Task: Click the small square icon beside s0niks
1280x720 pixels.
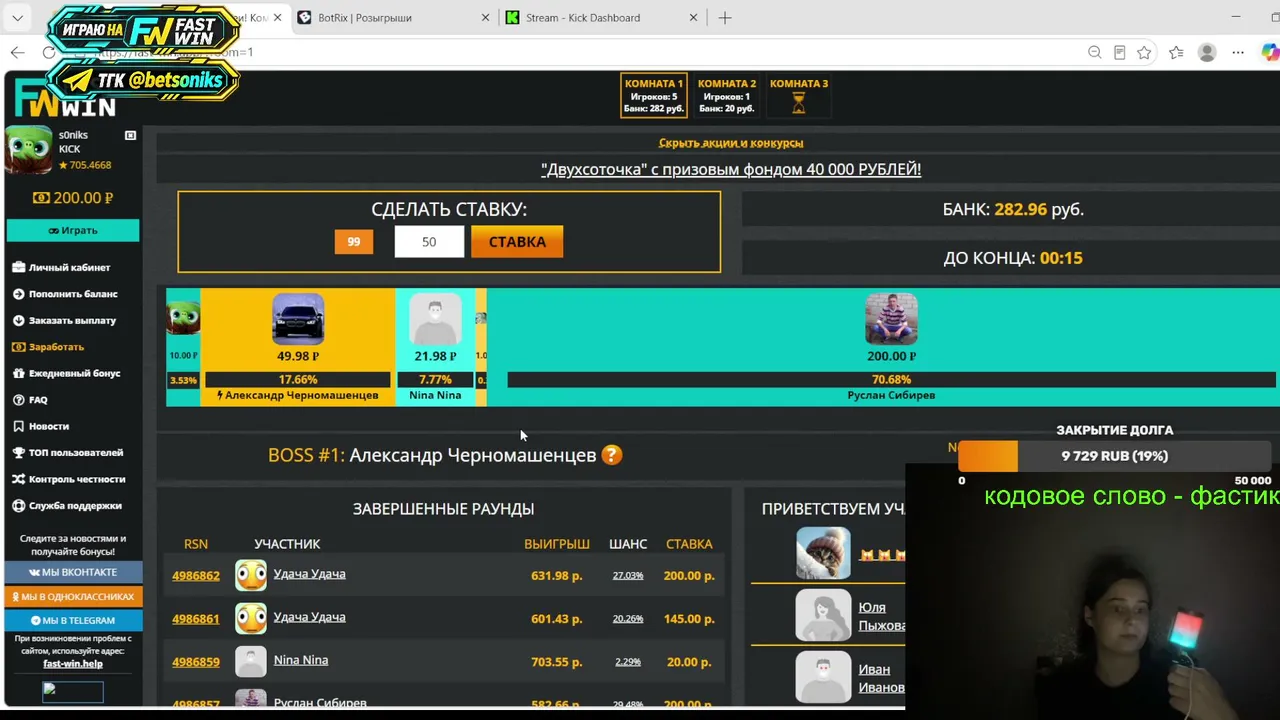Action: (130, 135)
